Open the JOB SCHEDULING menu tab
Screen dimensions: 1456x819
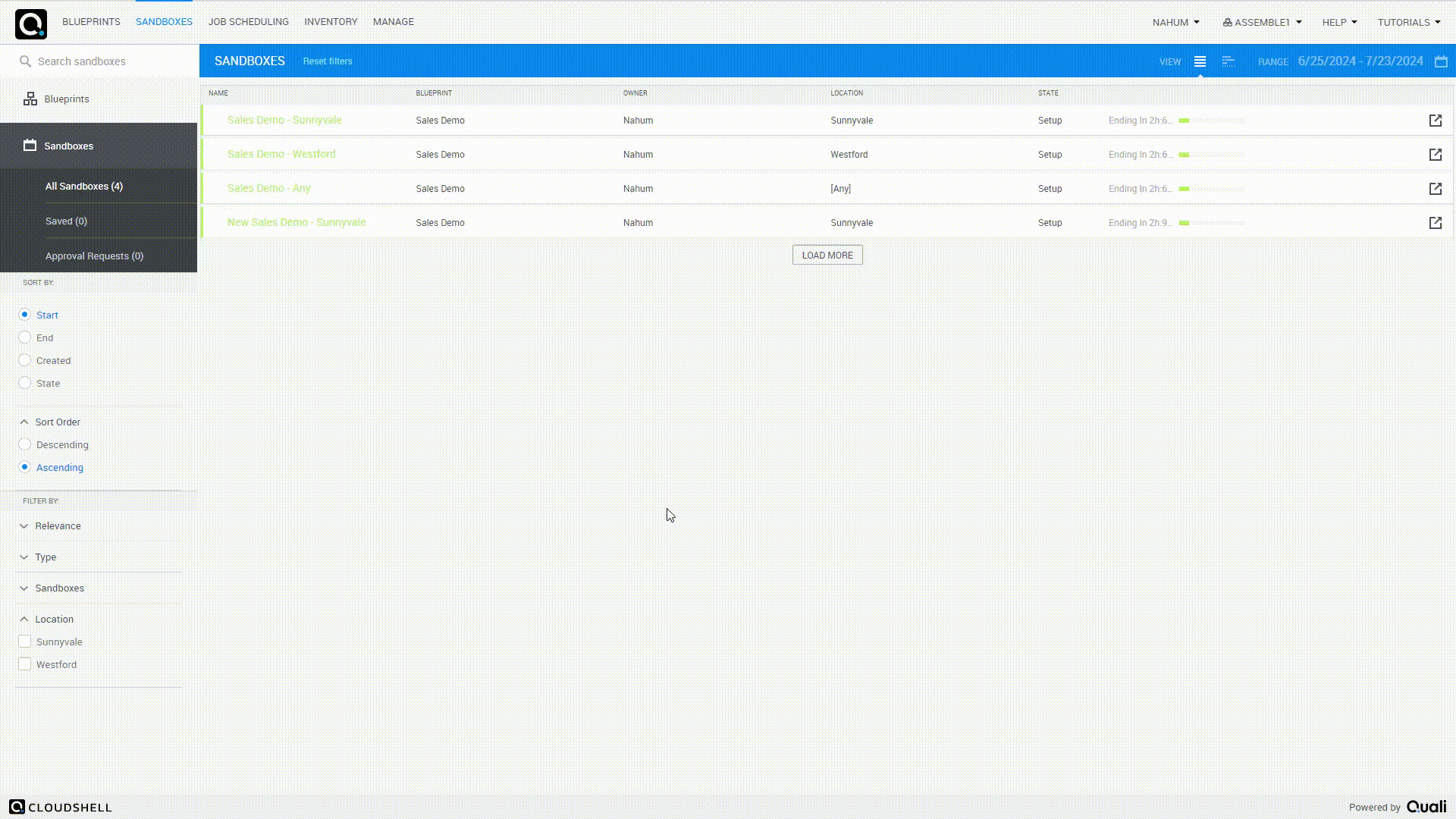[x=248, y=22]
